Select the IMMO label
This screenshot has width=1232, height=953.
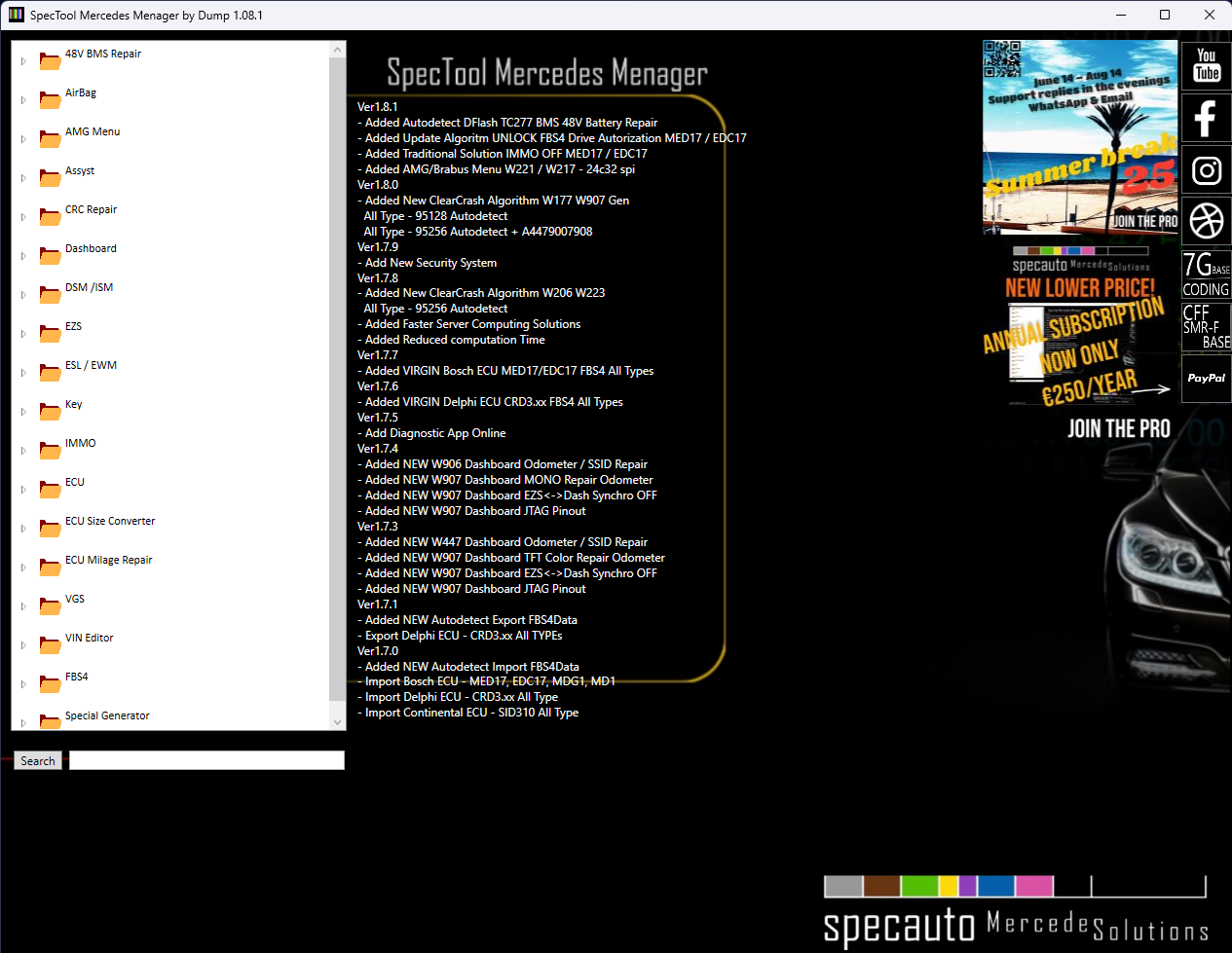81,443
